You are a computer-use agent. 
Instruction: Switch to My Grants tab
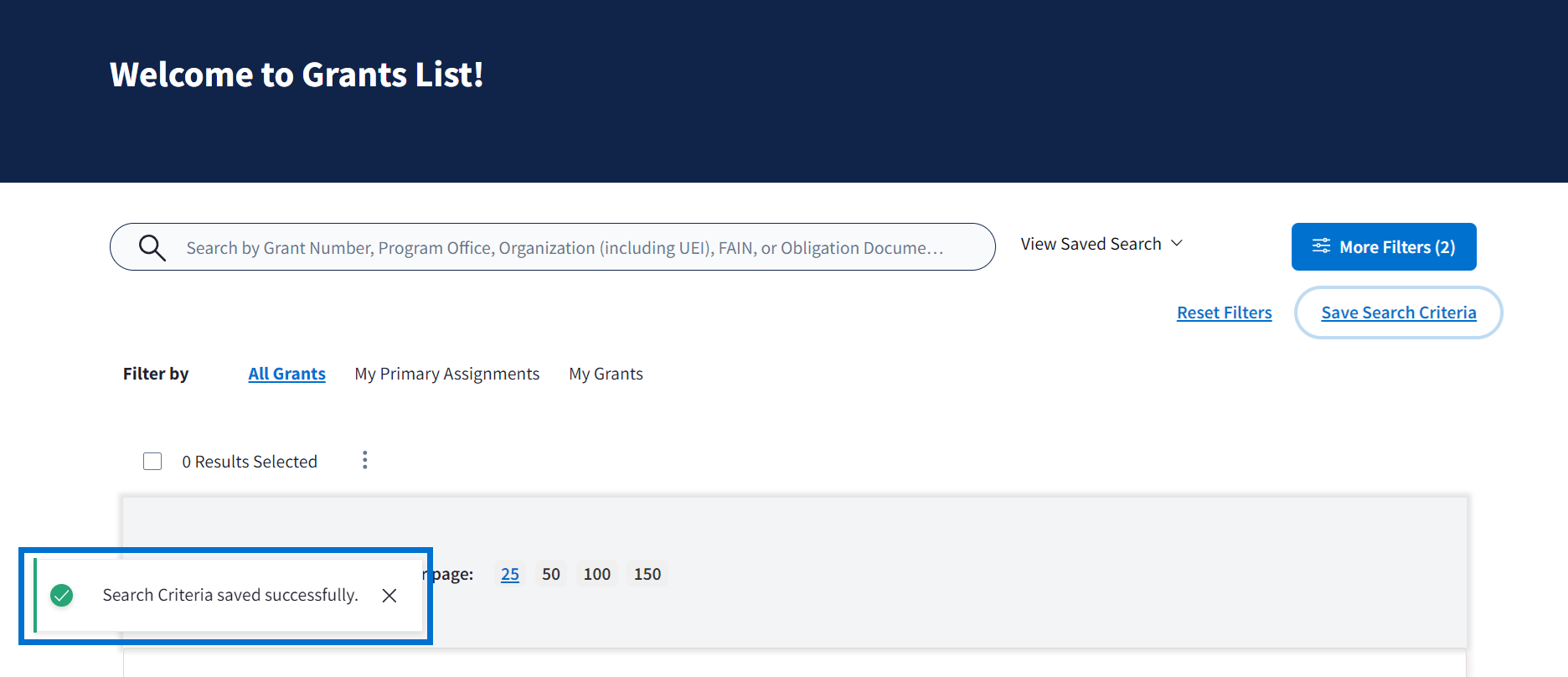coord(606,374)
